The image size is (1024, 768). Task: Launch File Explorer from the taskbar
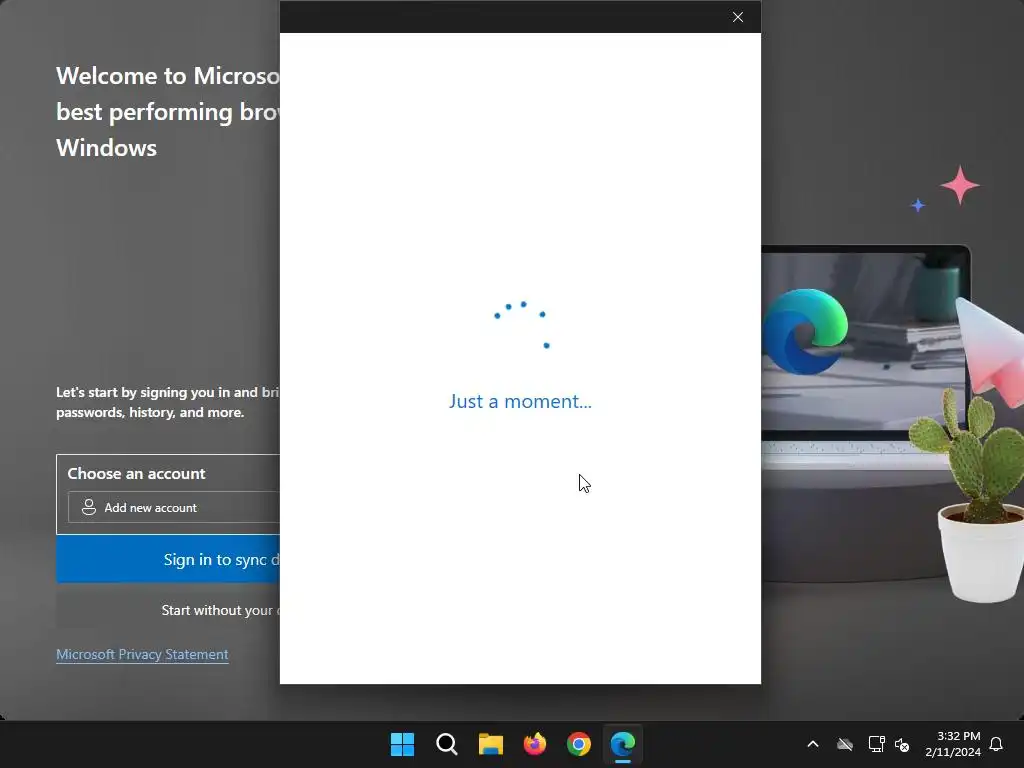point(490,744)
